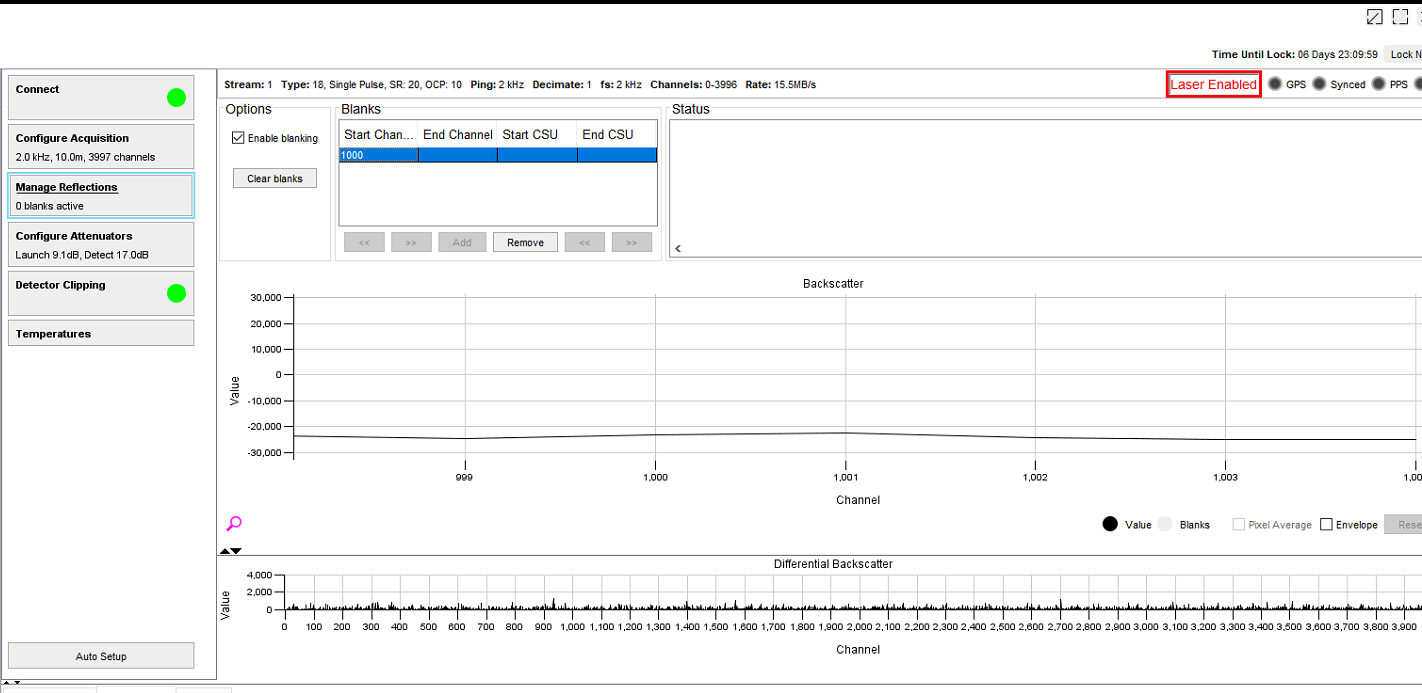Screen dimensions: 1422x693
Task: Click the forward channel navigation arrows
Action: 411,241
